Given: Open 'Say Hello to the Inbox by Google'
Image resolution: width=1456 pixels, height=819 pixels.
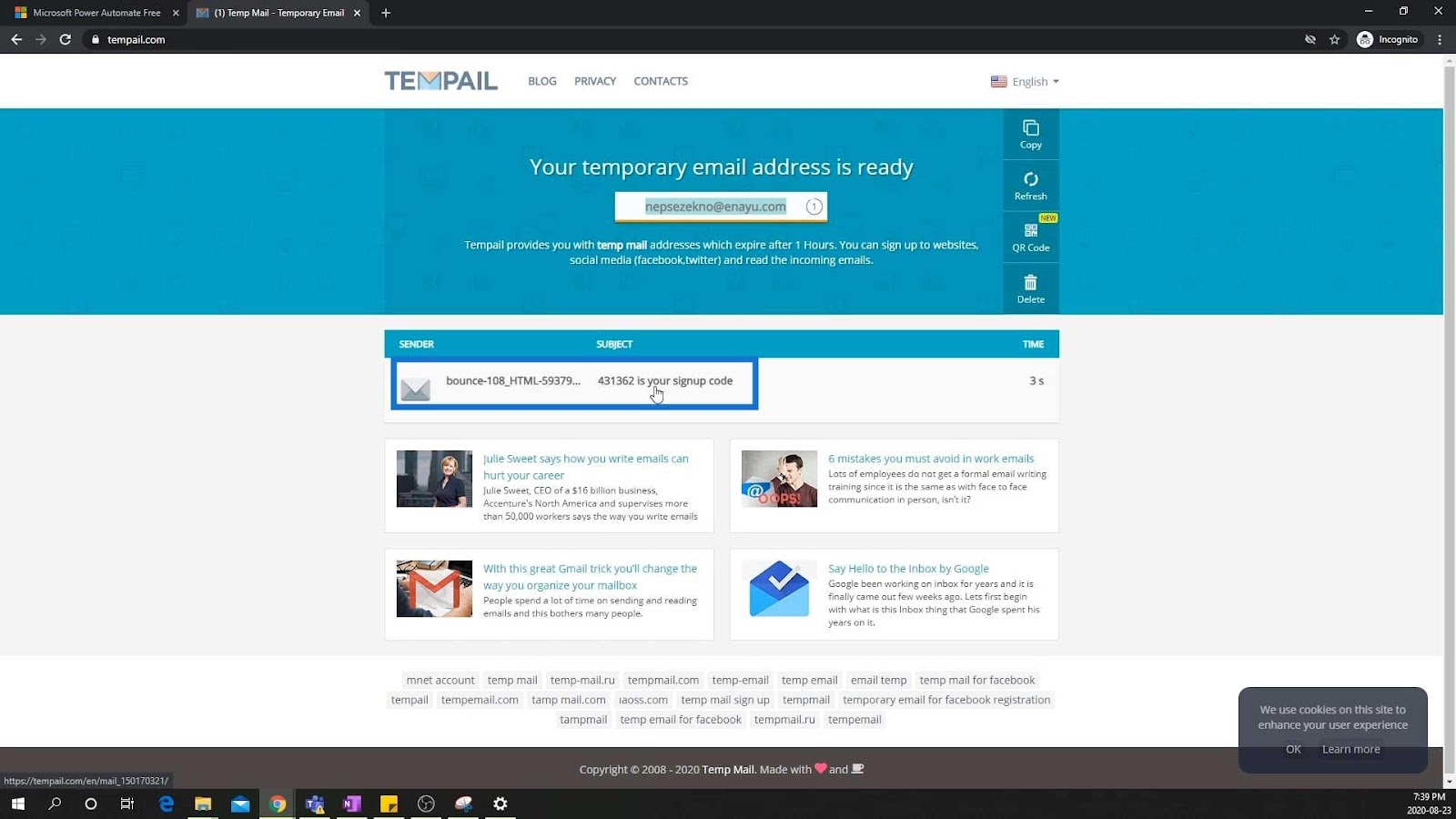Looking at the screenshot, I should pyautogui.click(x=908, y=569).
